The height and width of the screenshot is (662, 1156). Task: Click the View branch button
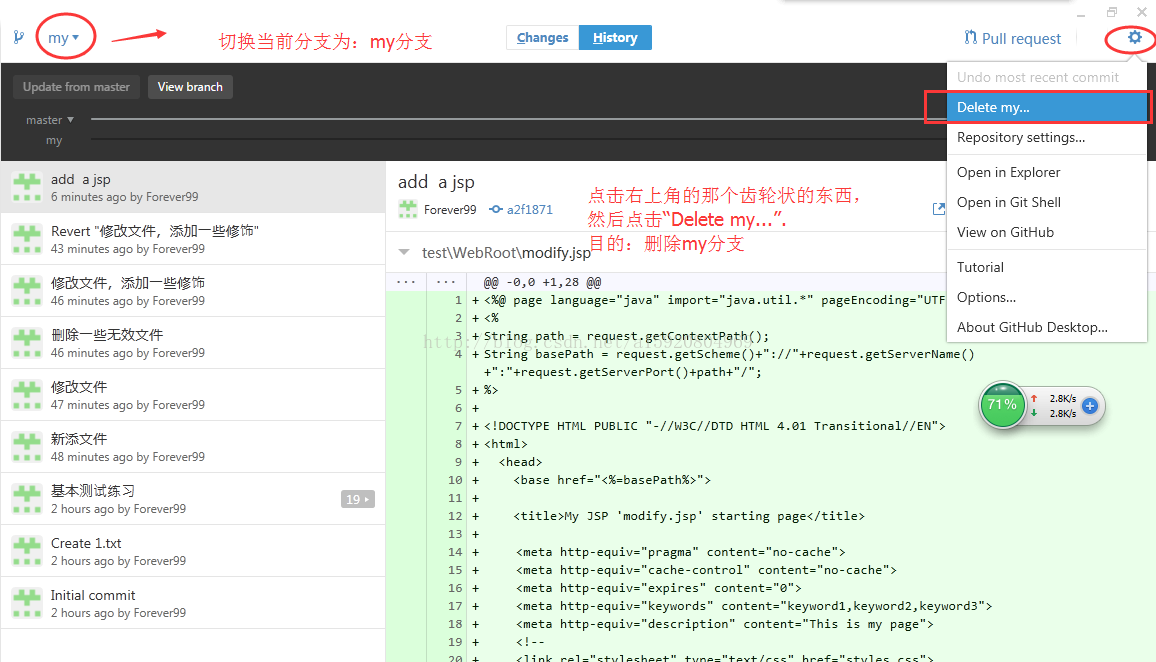190,87
